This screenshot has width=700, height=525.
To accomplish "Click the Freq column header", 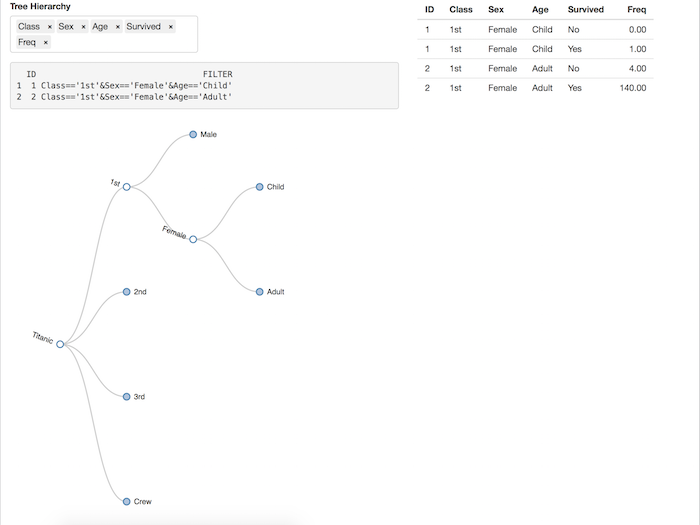I will (x=636, y=10).
